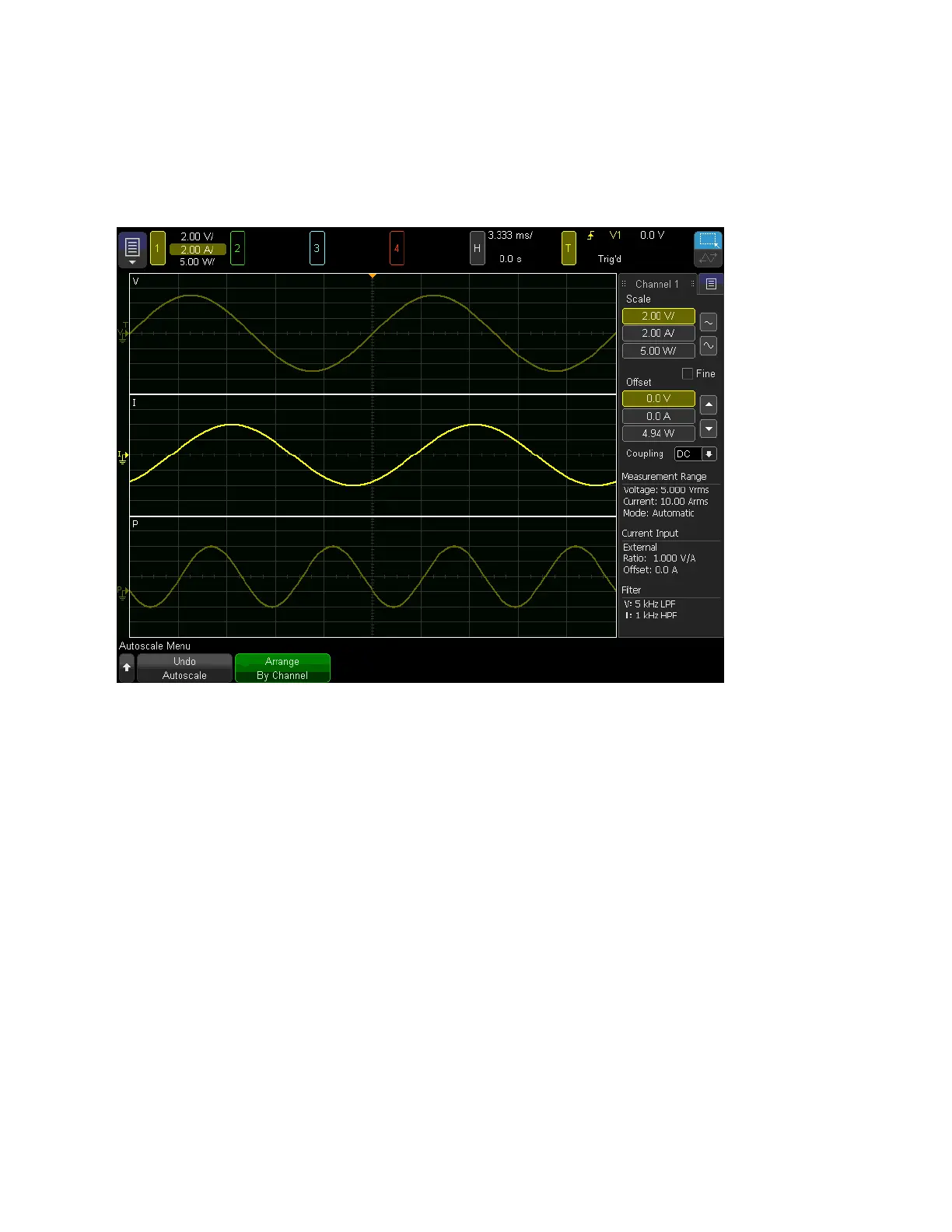
Task: Select 0.0 V offset field
Action: [x=658, y=399]
